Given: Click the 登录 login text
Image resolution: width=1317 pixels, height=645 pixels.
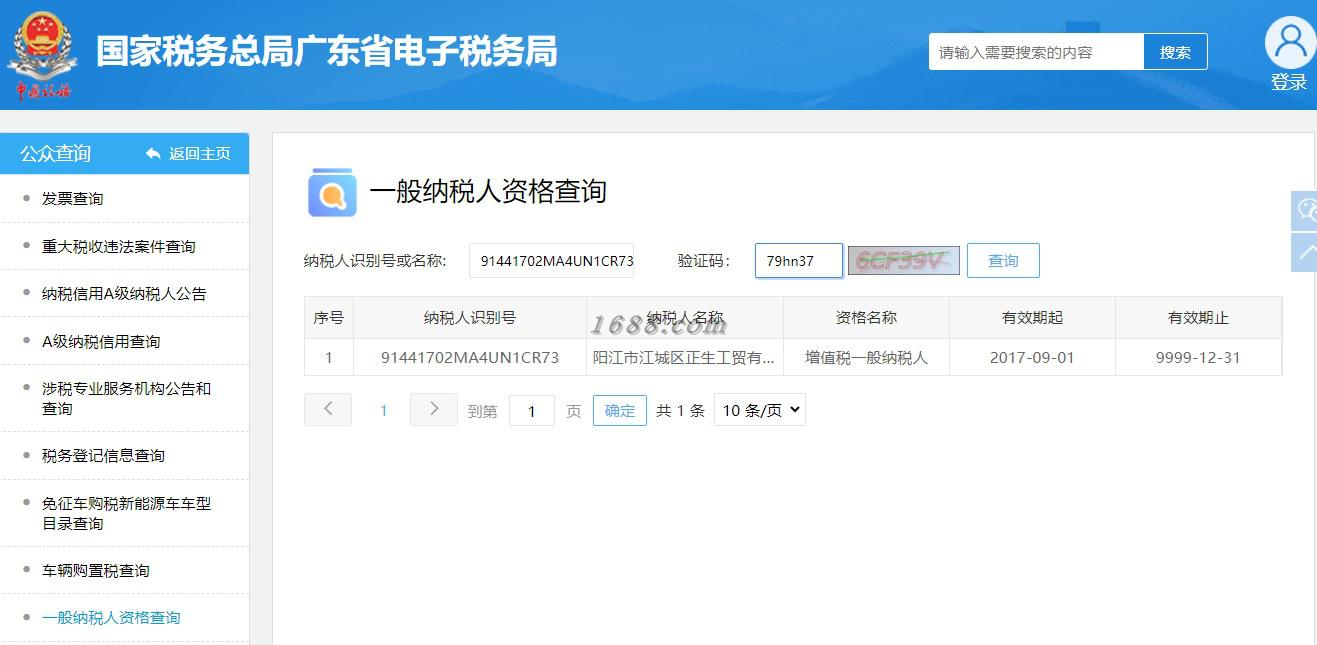Looking at the screenshot, I should 1289,83.
